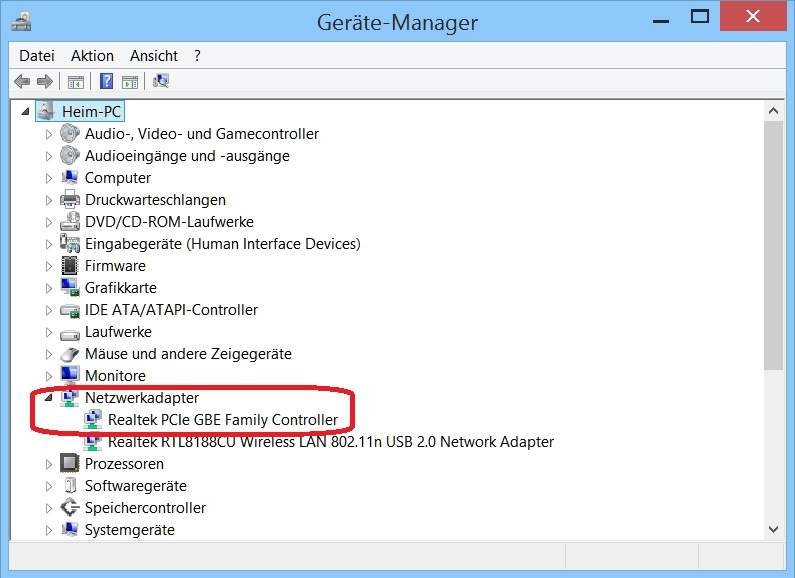Select the Softwaregeräte label
795x578 pixels.
[136, 486]
